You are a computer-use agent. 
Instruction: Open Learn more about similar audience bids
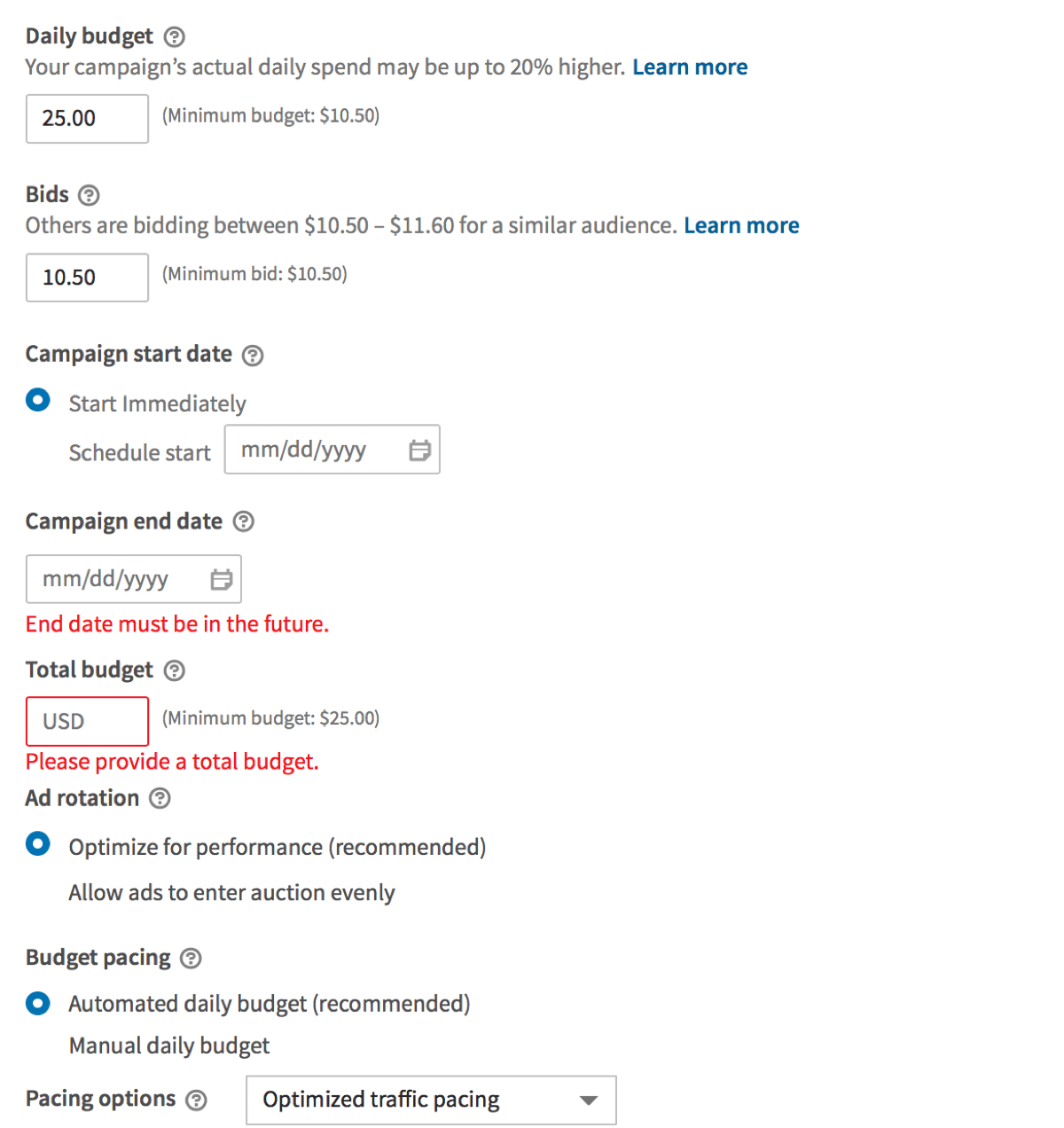pyautogui.click(x=741, y=225)
